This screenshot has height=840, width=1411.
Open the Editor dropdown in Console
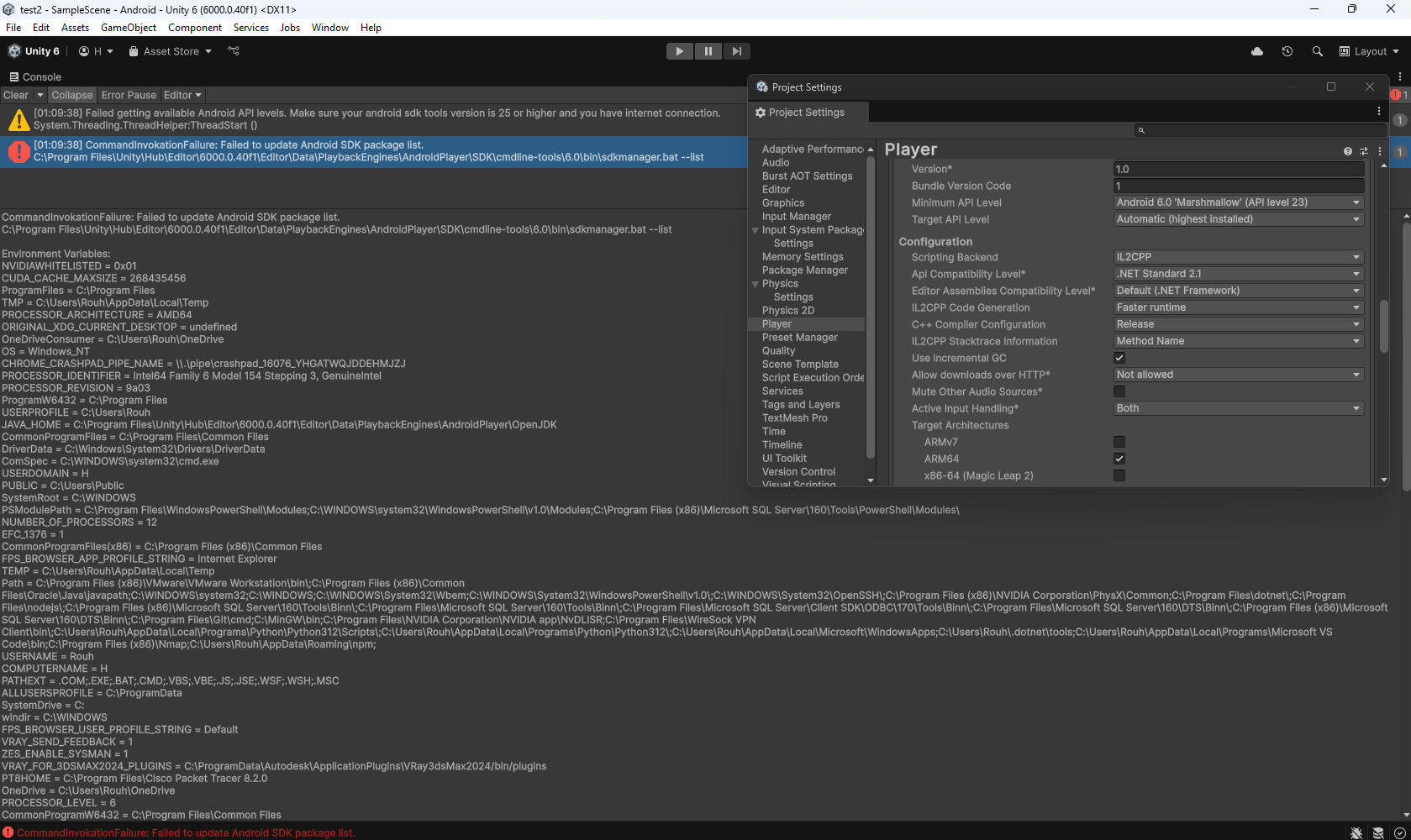click(x=182, y=95)
